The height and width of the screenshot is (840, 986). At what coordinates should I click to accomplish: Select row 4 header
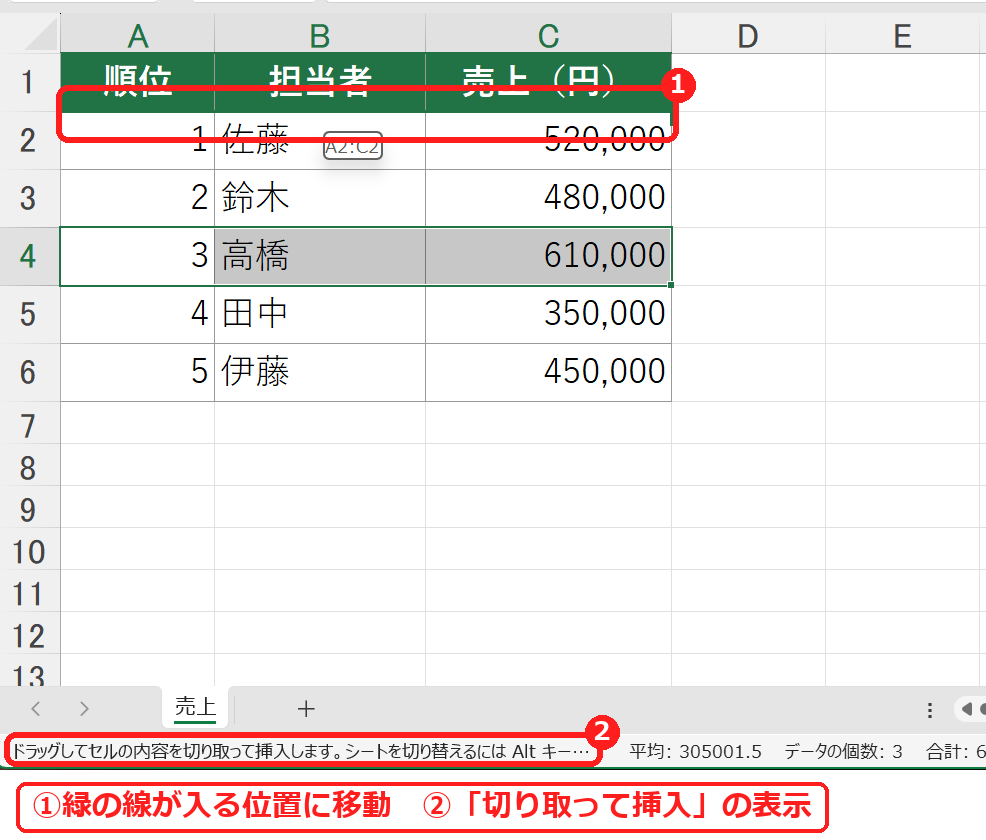29,257
